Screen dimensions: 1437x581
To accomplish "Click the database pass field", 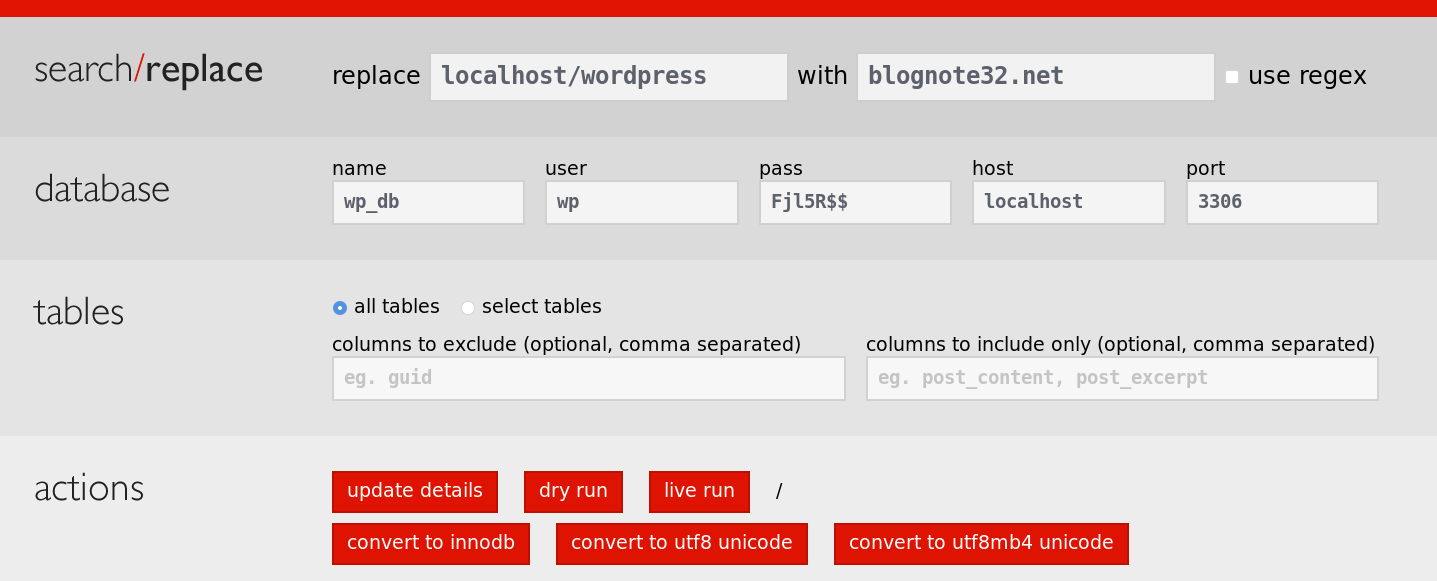I will pyautogui.click(x=855, y=202).
